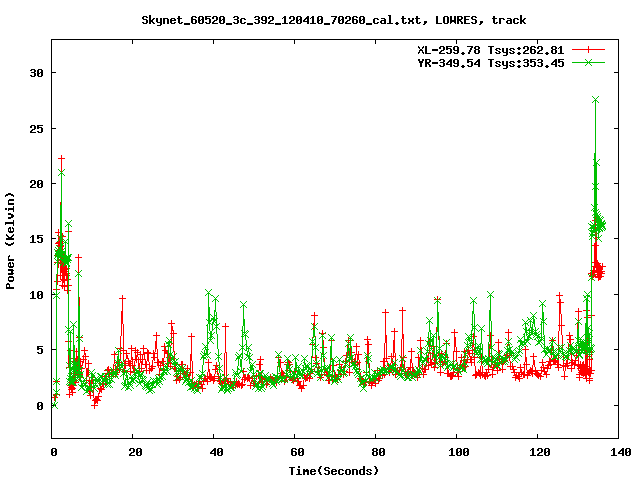Image resolution: width=640 pixels, height=480 pixels.
Task: Click the green line sample in the legend
Action: tap(588, 62)
